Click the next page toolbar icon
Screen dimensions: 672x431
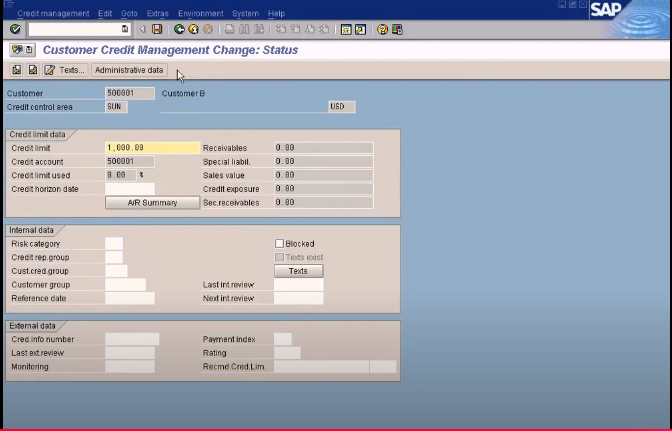(310, 29)
